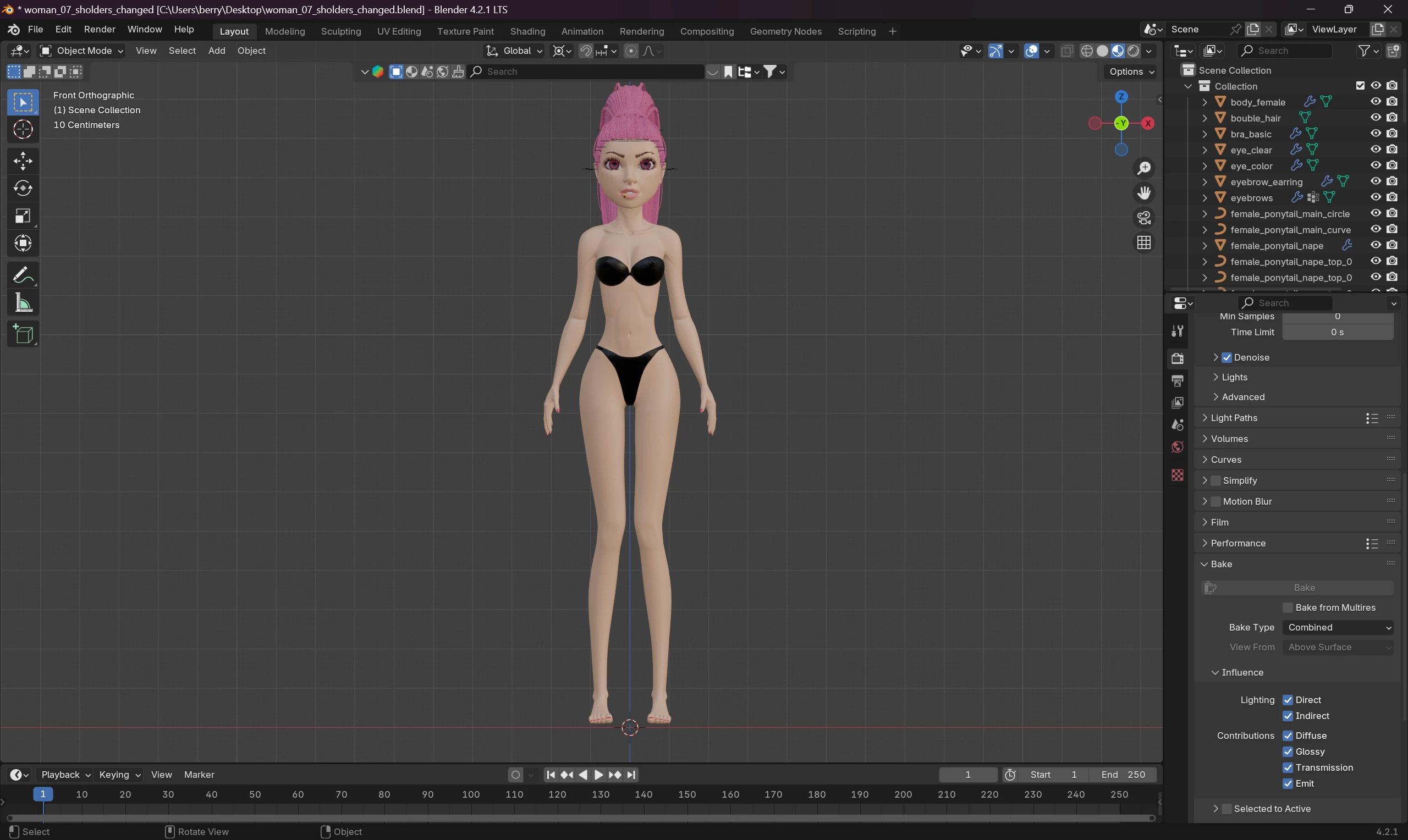Activate the Measure tool
Image resolution: width=1408 pixels, height=840 pixels.
(x=23, y=304)
